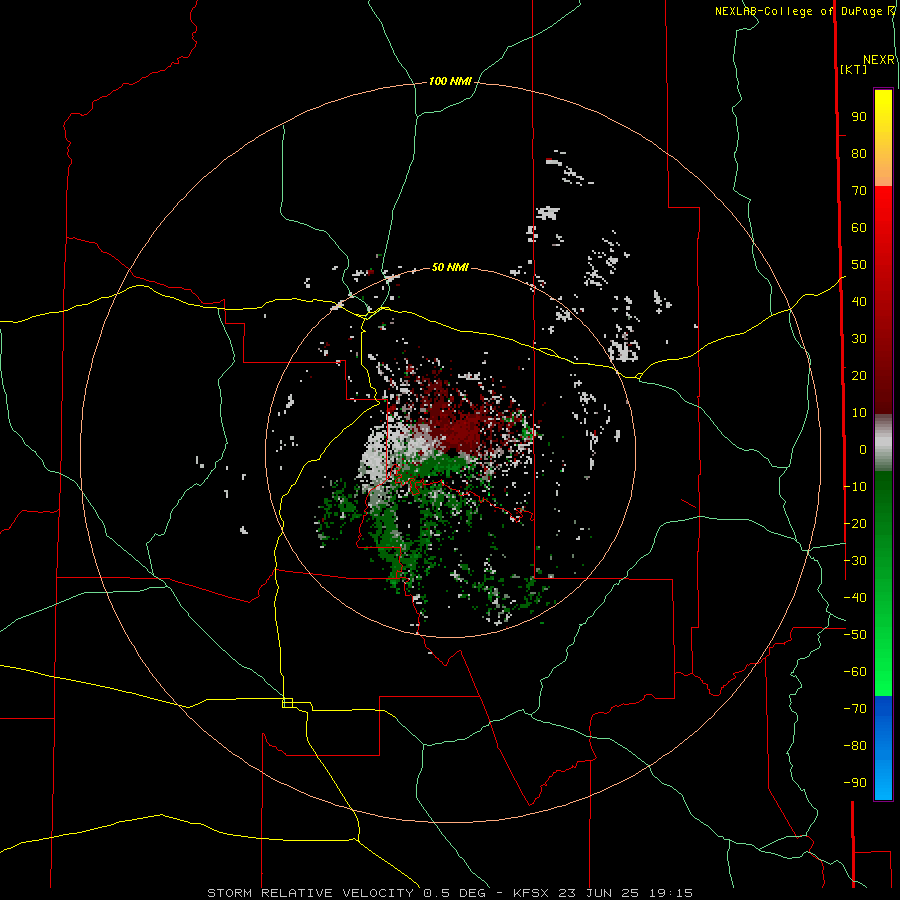Select the 30 knot scale value
This screenshot has height=900, width=900.
coord(859,339)
